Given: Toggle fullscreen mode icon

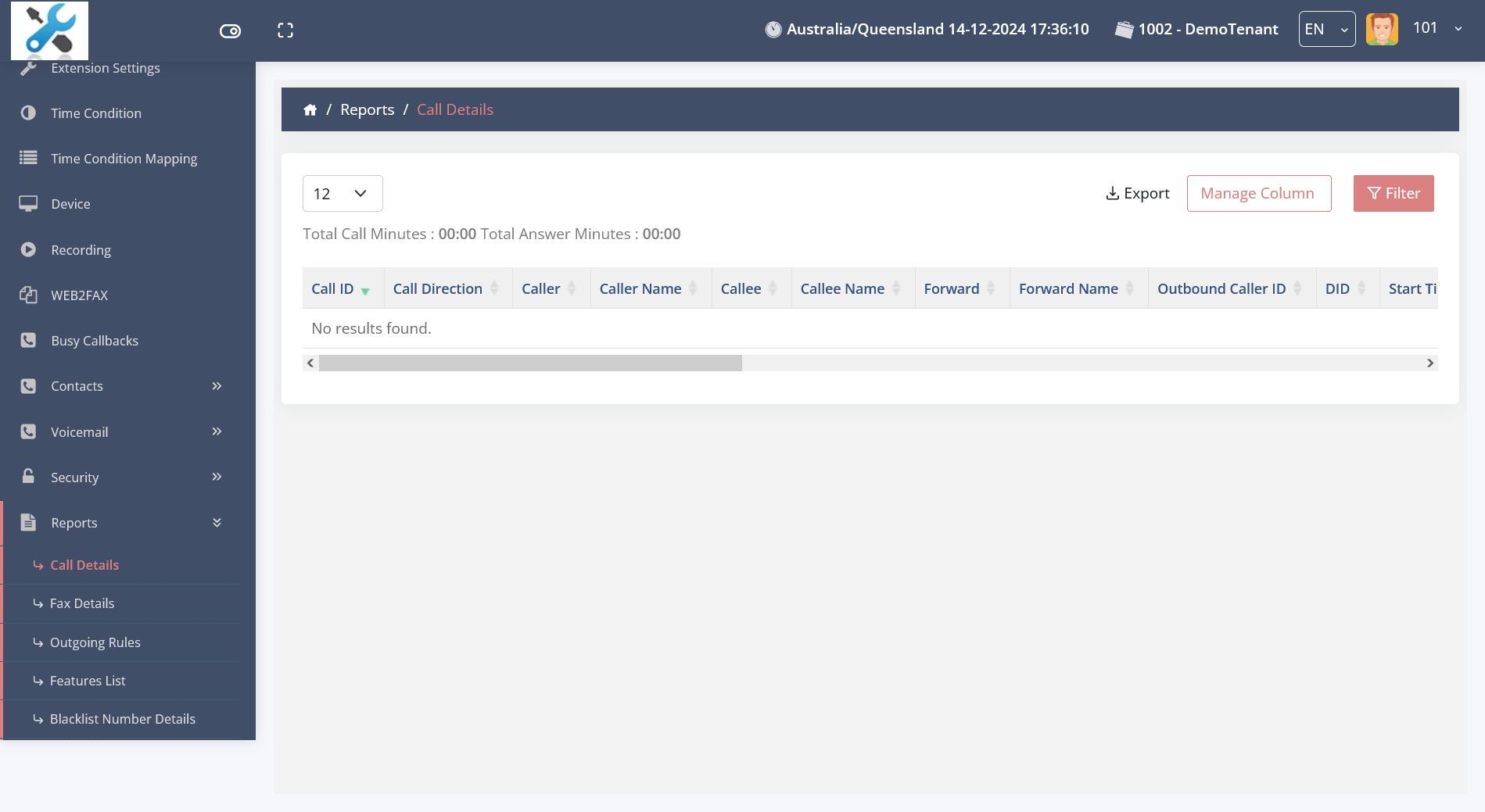Looking at the screenshot, I should (285, 30).
